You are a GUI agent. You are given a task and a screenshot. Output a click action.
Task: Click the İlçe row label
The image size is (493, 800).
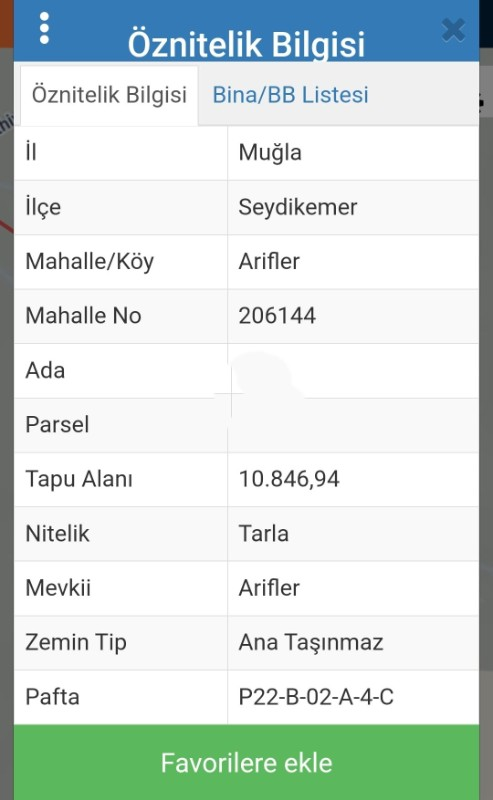[43, 207]
